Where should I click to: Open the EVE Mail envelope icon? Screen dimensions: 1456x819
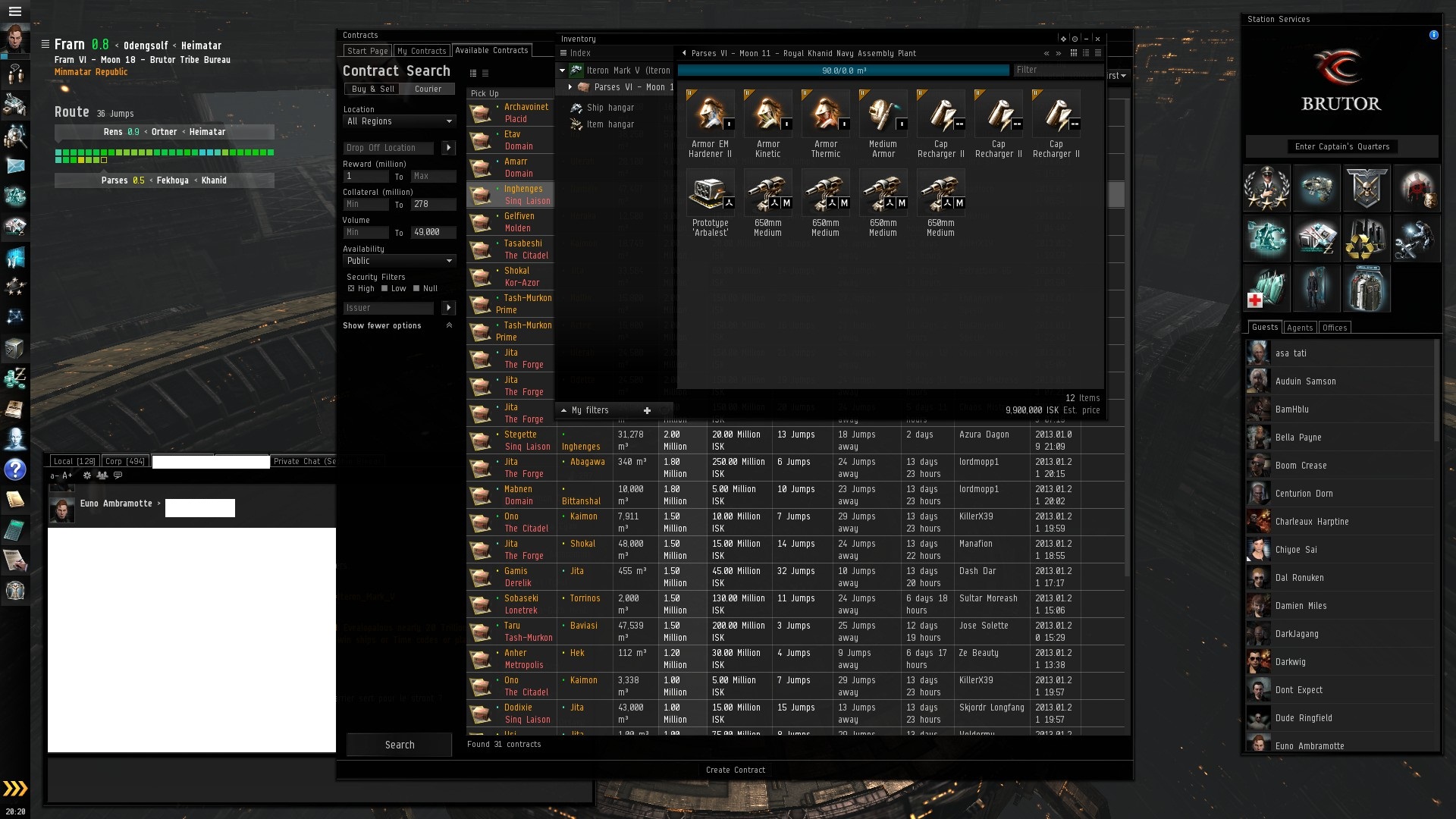15,165
